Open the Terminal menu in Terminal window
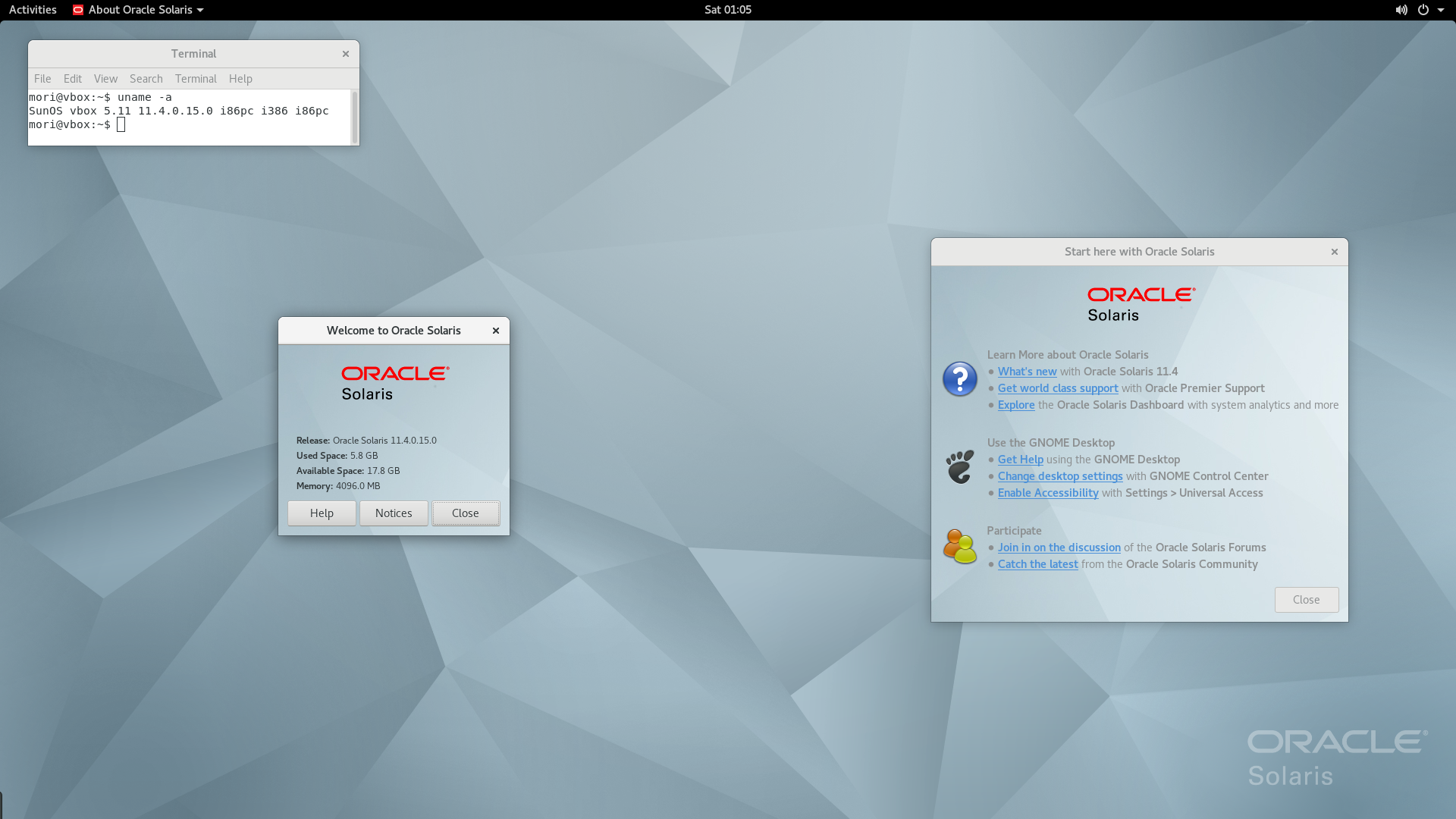Image resolution: width=1456 pixels, height=819 pixels. (196, 78)
